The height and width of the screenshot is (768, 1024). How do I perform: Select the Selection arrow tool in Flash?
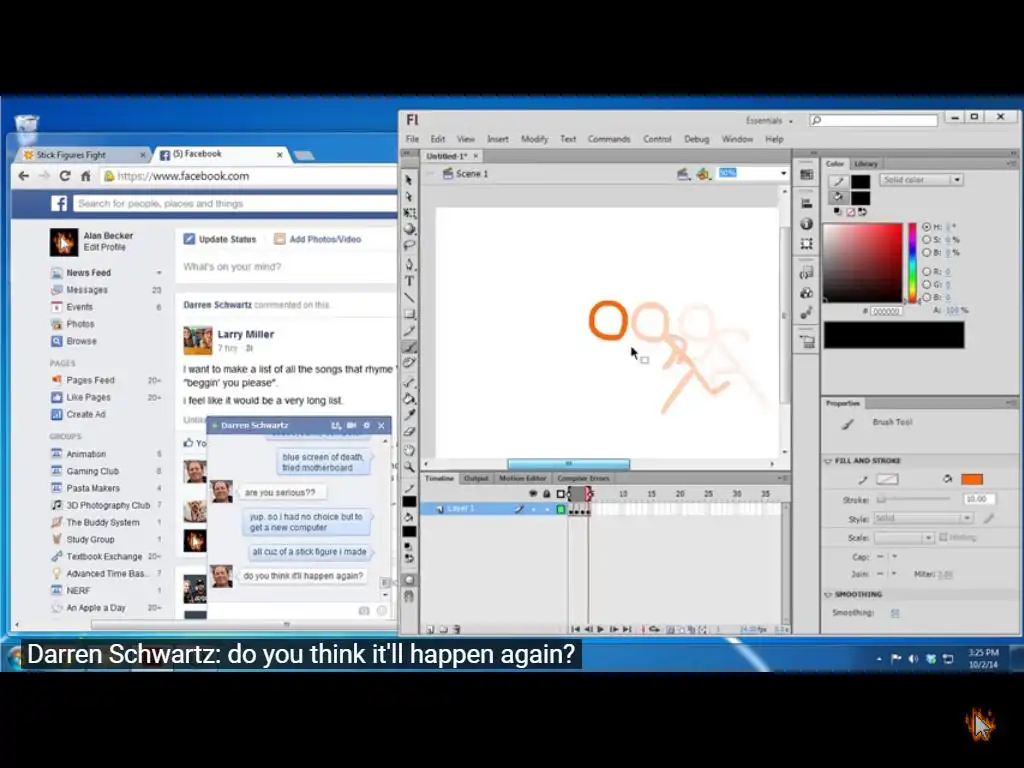coord(409,180)
